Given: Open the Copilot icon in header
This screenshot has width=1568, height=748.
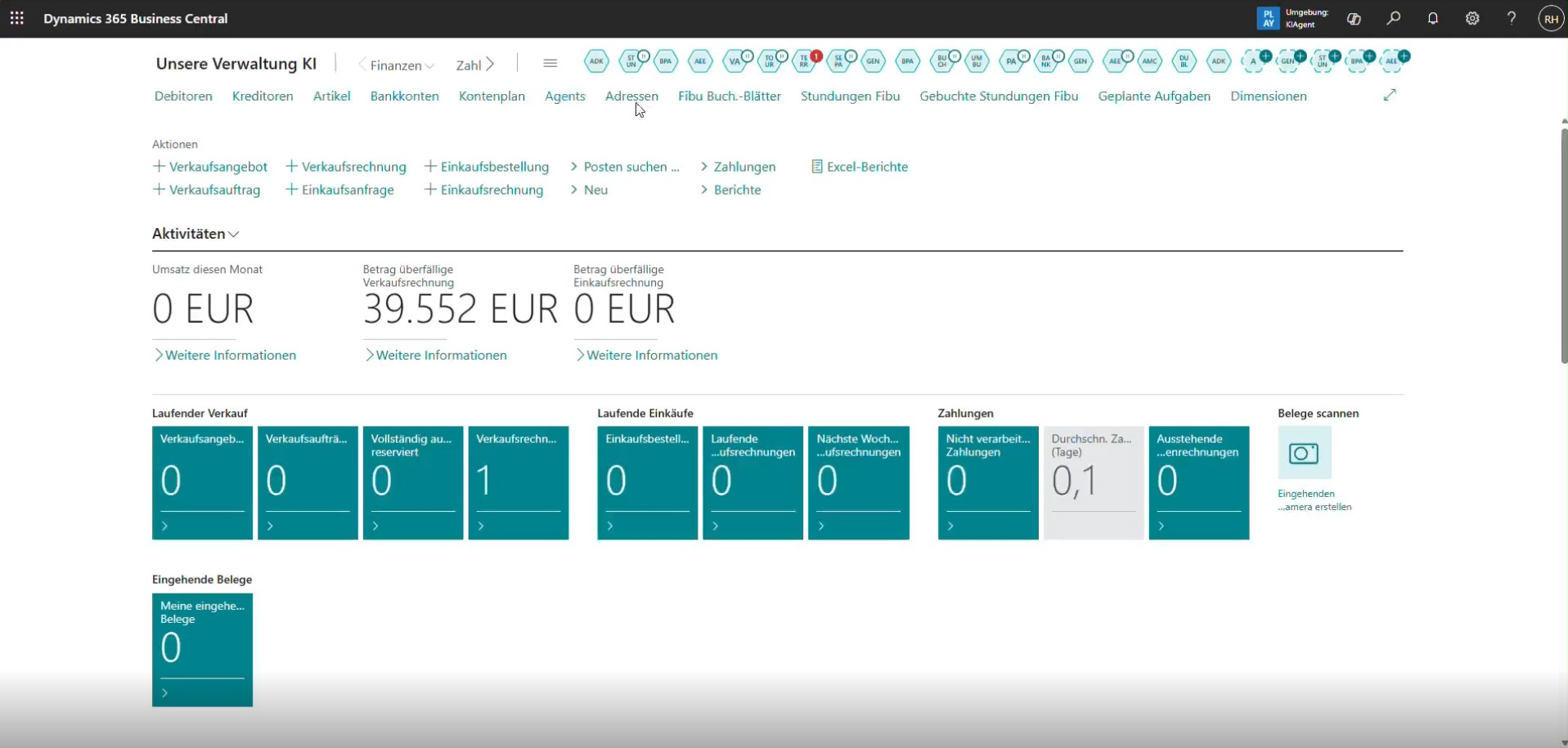Looking at the screenshot, I should coord(1354,18).
